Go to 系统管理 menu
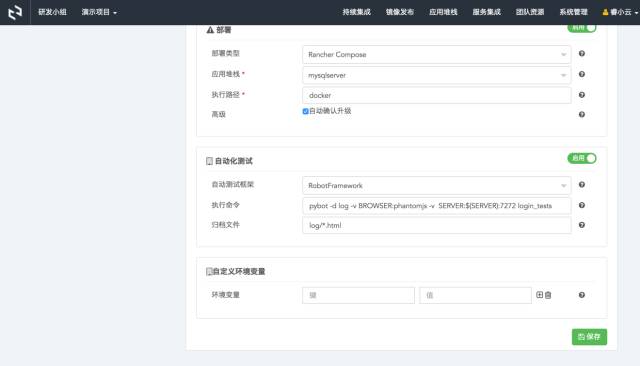 coord(573,12)
